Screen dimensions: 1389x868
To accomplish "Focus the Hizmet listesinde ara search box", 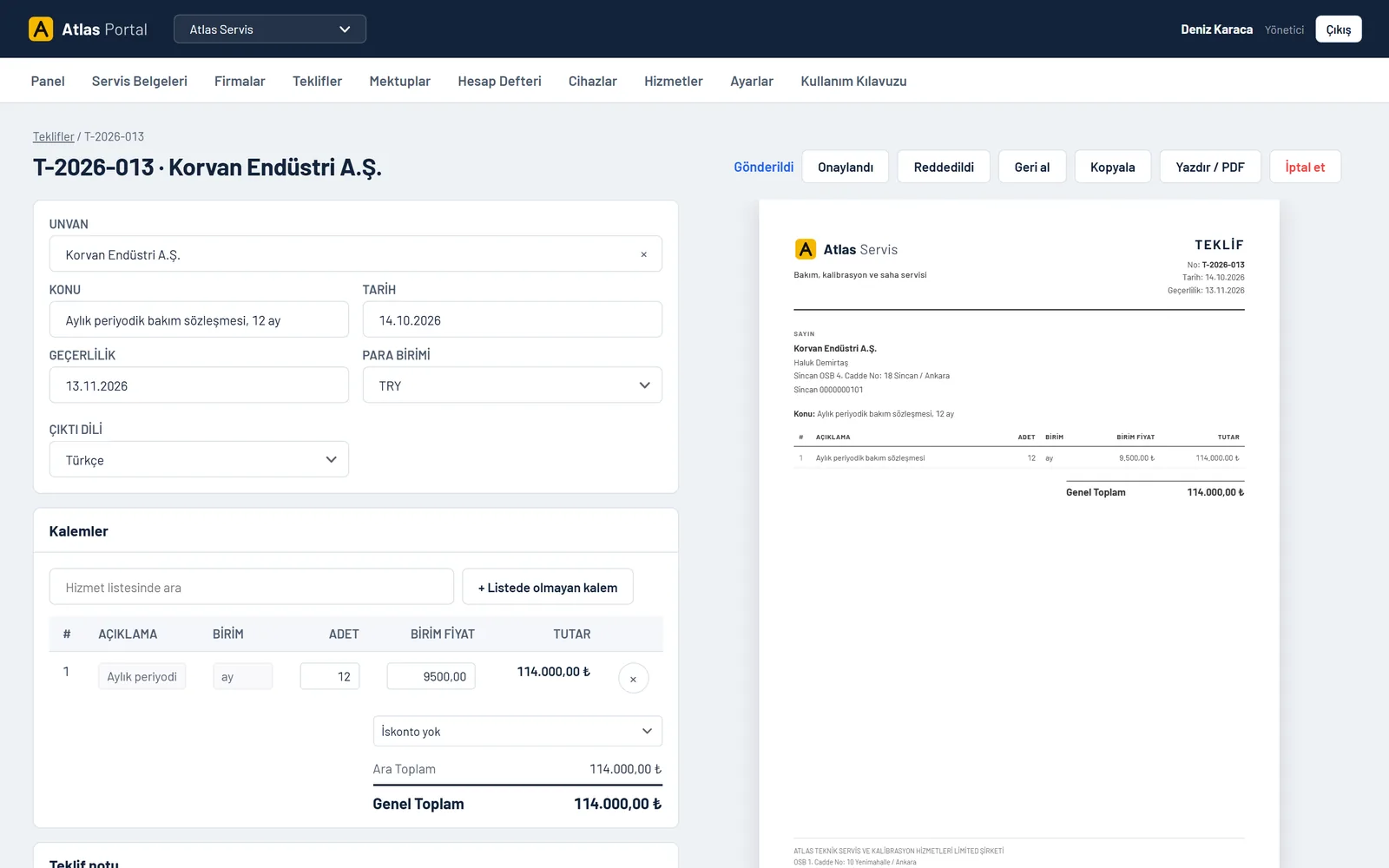I will (x=252, y=587).
